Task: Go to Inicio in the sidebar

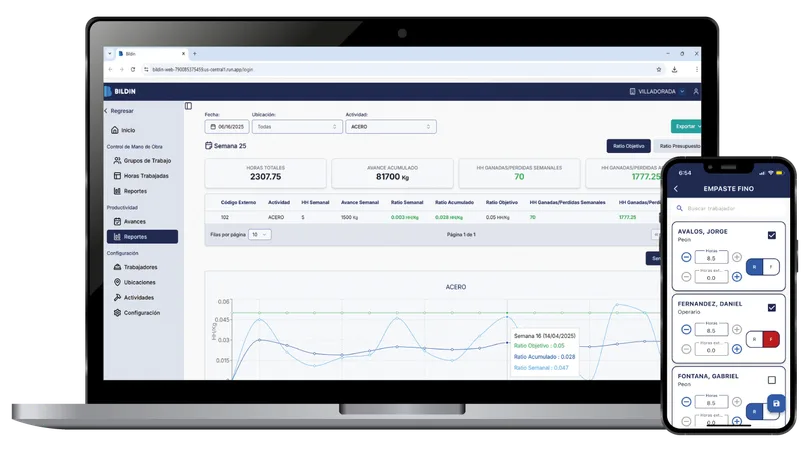Action: point(123,130)
